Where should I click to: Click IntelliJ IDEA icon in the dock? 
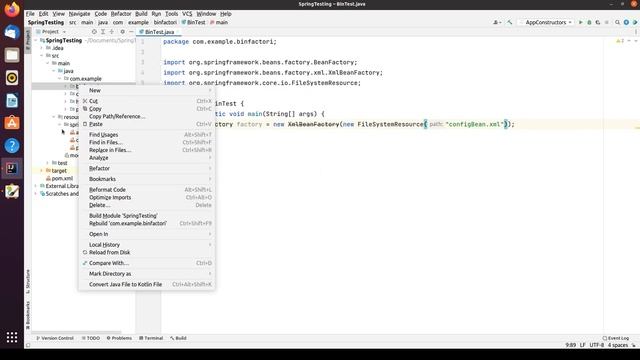pos(12,168)
